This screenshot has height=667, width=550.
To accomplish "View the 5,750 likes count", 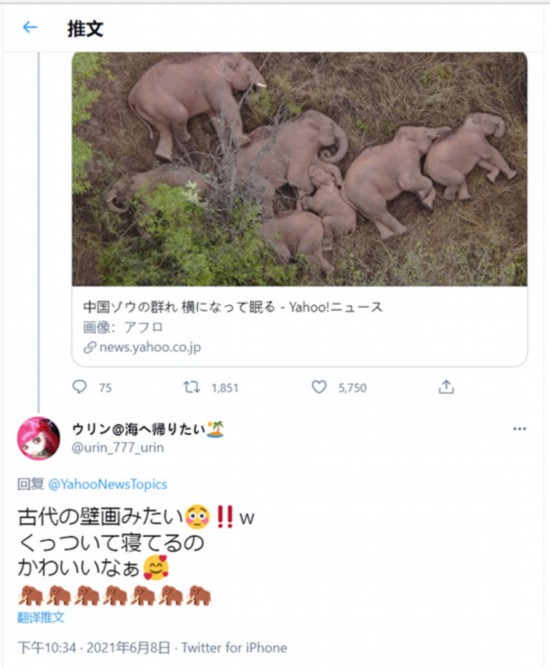I will click(352, 388).
